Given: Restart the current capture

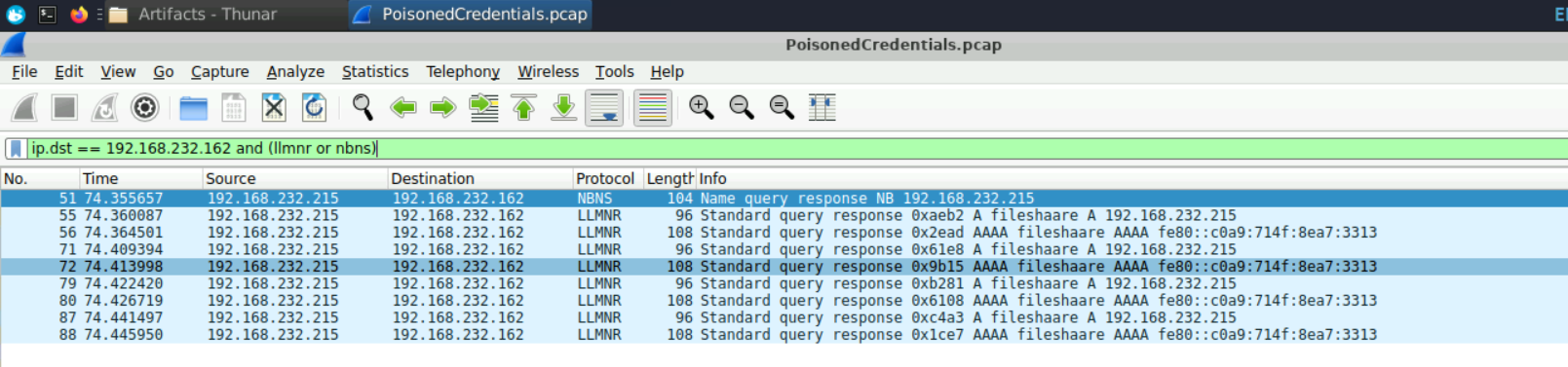Looking at the screenshot, I should coord(104,107).
